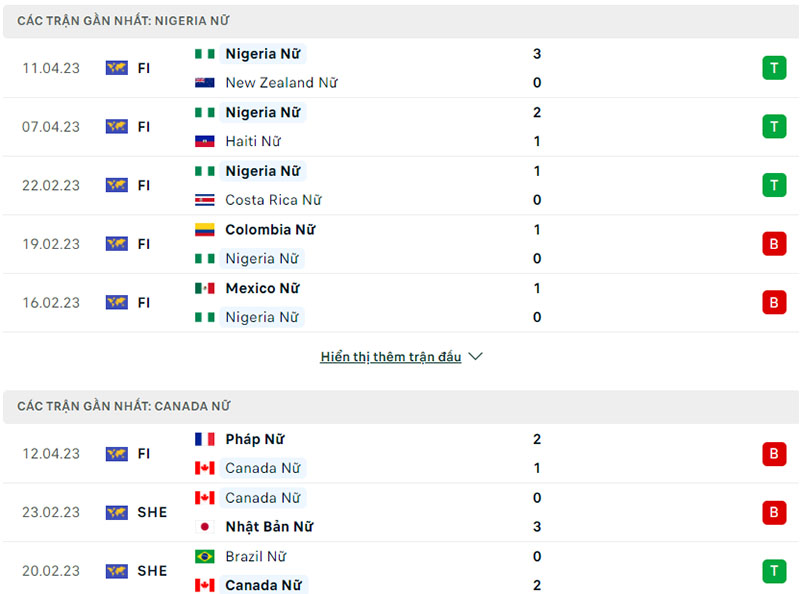Click the Brazil flag icon
This screenshot has width=800, height=594.
point(205,556)
